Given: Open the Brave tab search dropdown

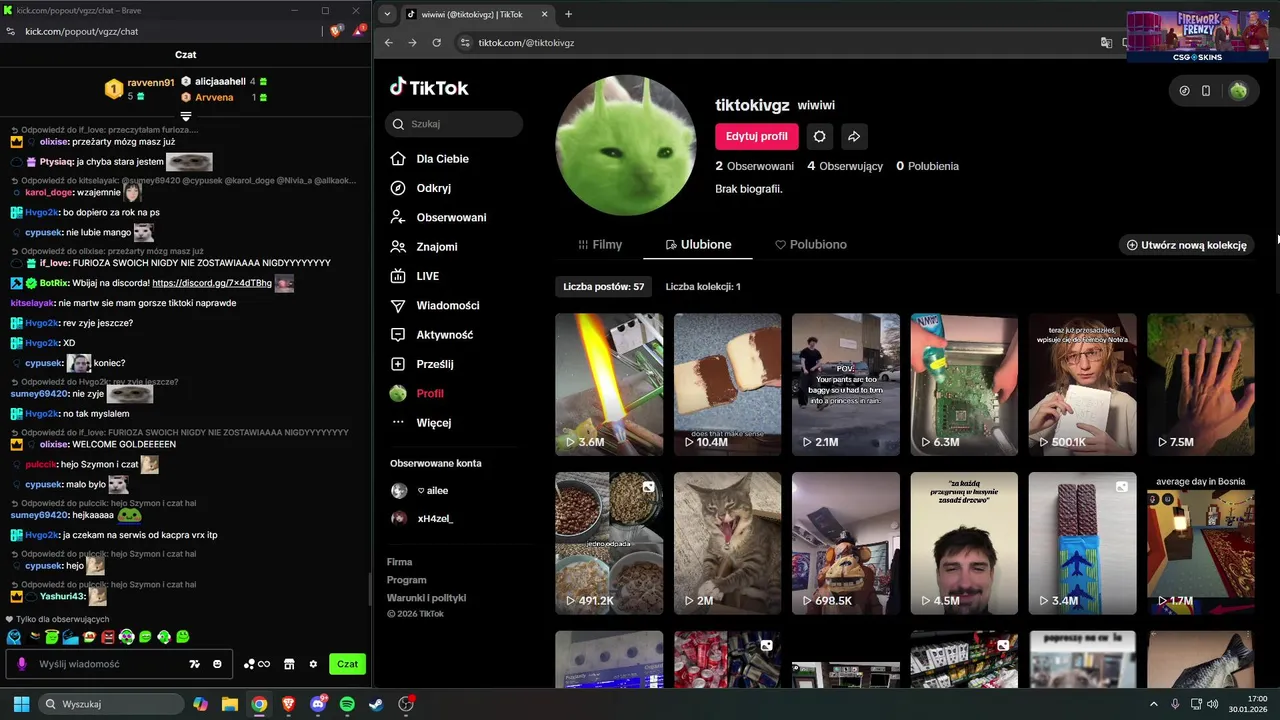Looking at the screenshot, I should (387, 14).
